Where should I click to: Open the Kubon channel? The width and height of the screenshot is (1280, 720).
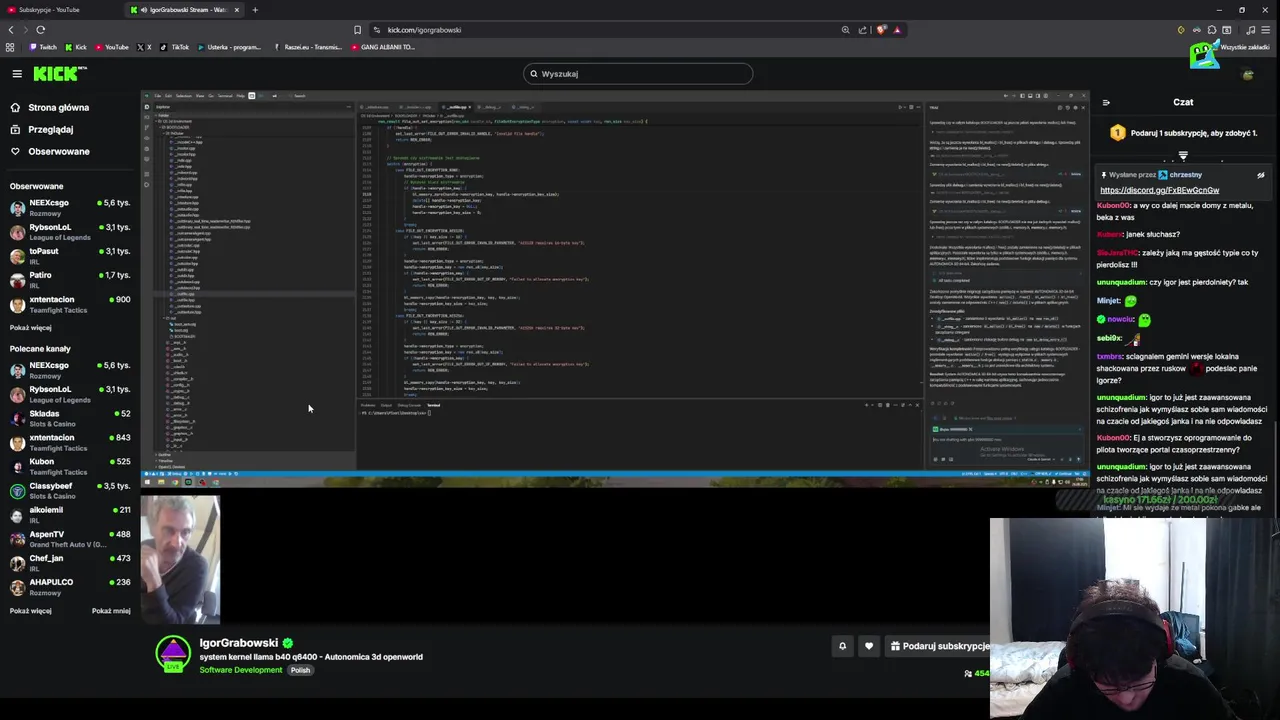(x=70, y=466)
